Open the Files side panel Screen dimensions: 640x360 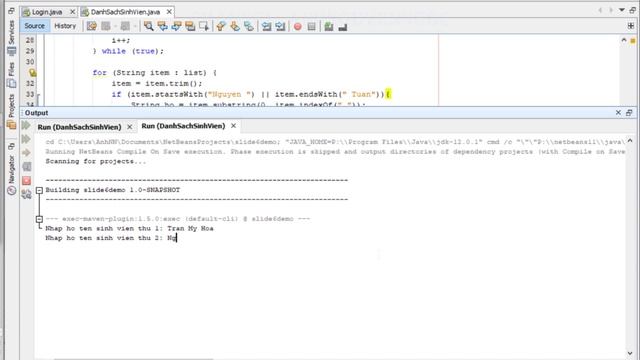pyautogui.click(x=11, y=75)
